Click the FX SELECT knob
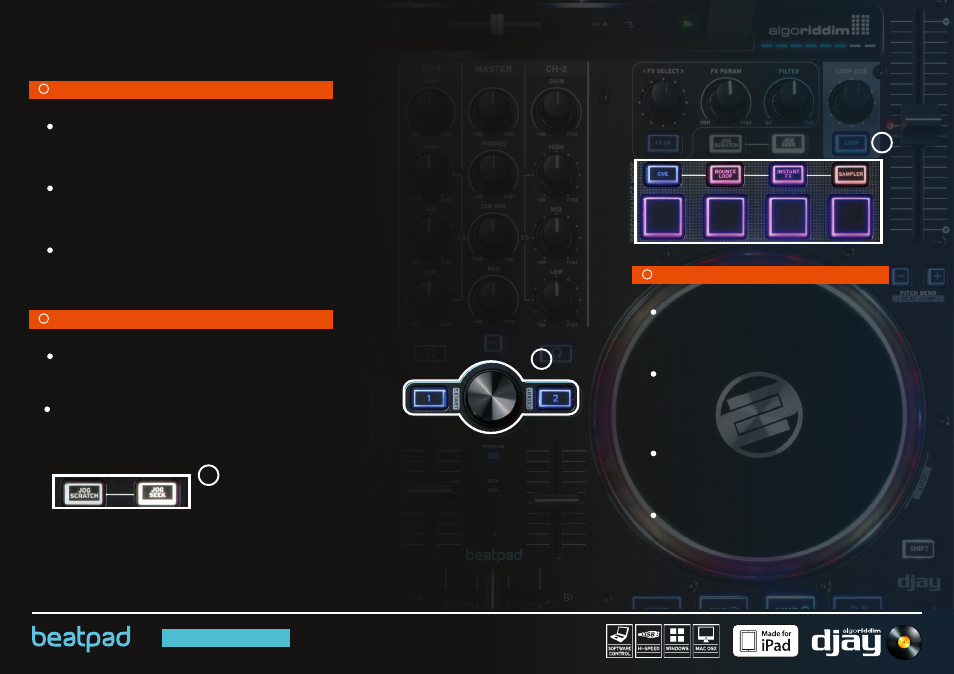Viewport: 954px width, 674px height. pos(663,100)
